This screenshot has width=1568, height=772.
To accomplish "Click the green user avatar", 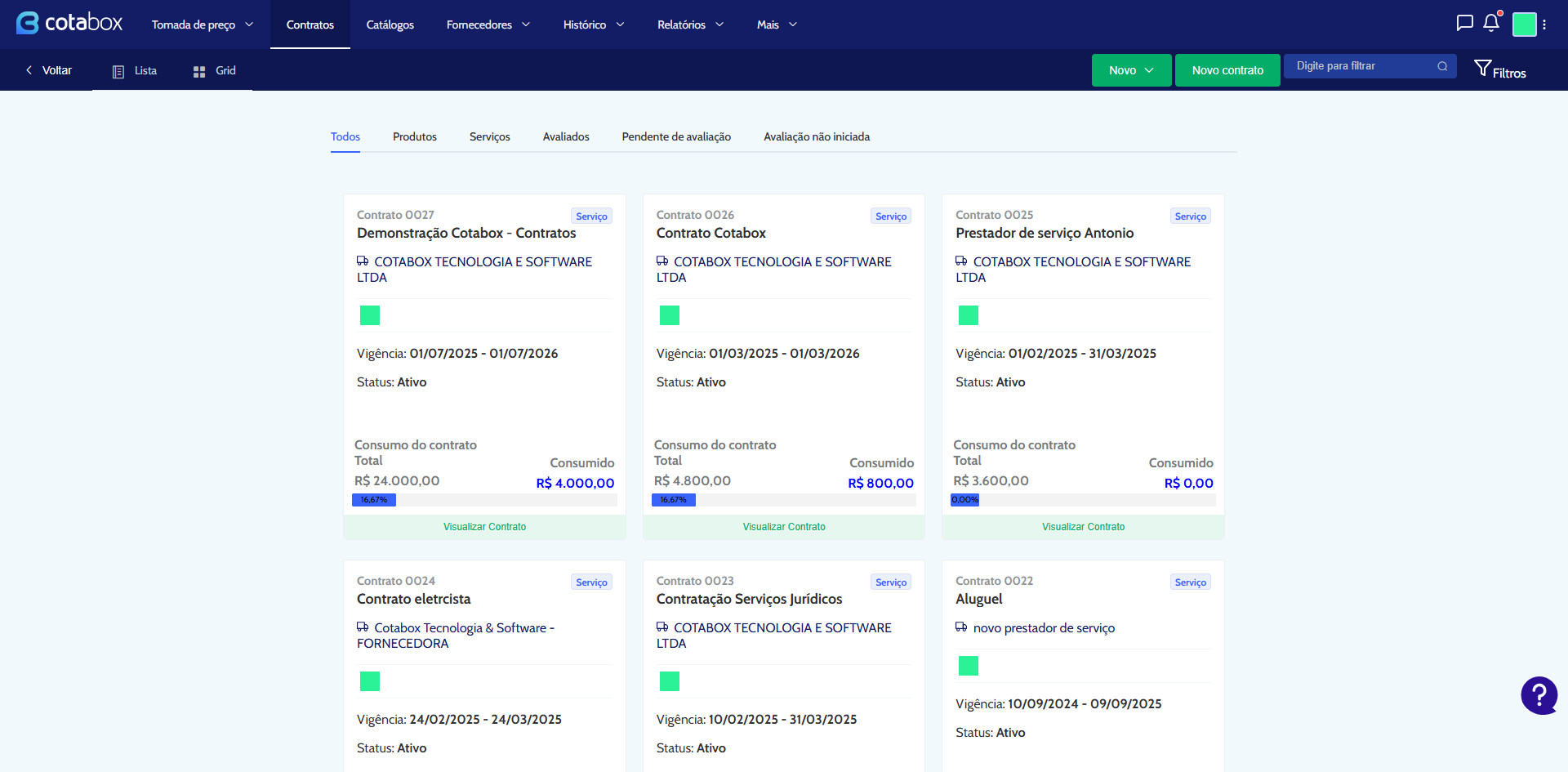I will [1525, 25].
